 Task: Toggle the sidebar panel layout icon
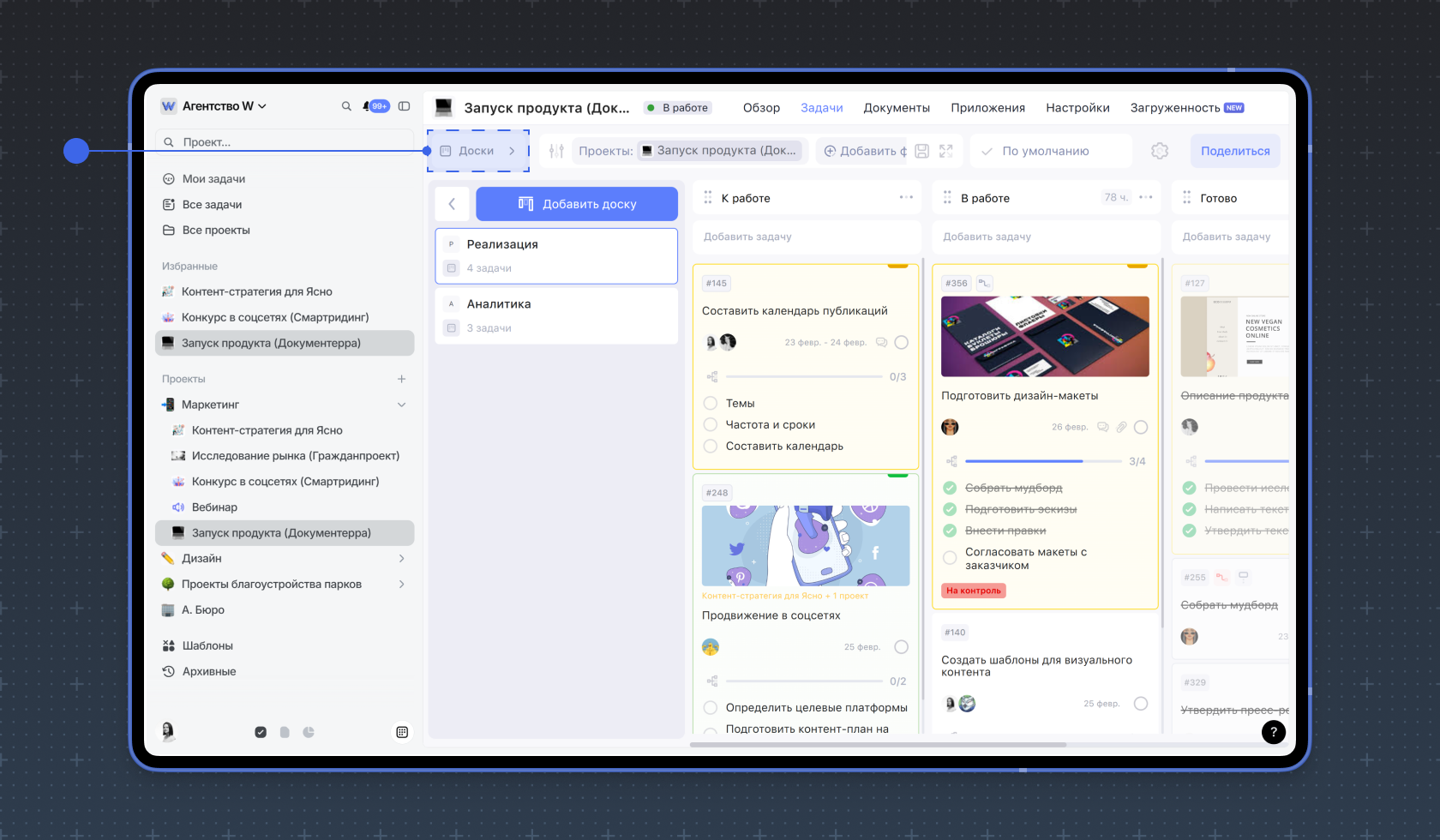(x=405, y=106)
